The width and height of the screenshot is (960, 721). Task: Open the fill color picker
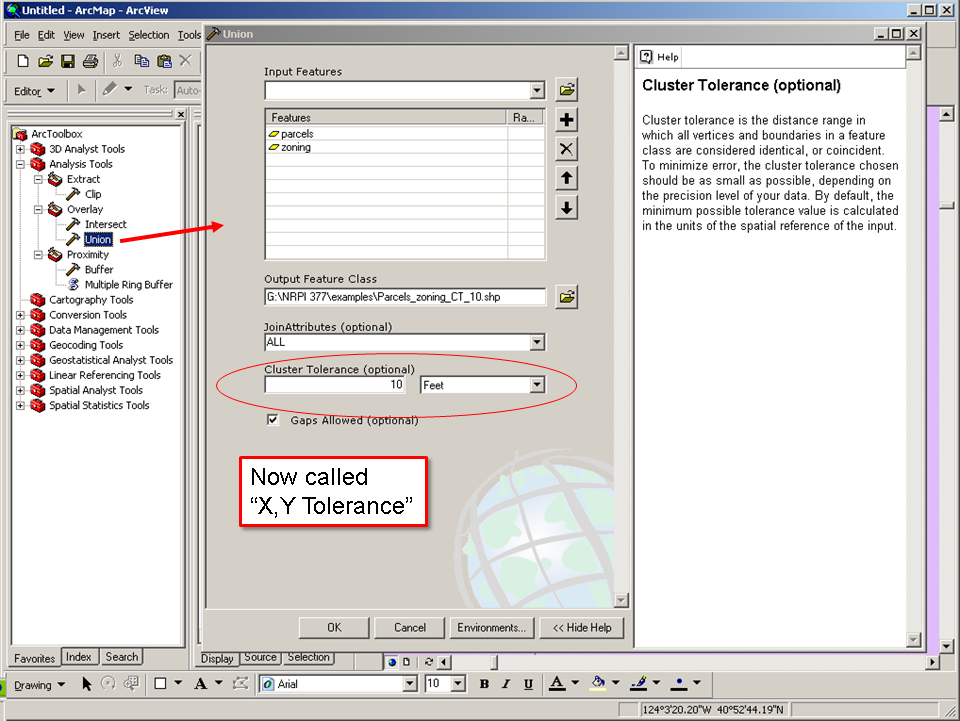(x=616, y=682)
